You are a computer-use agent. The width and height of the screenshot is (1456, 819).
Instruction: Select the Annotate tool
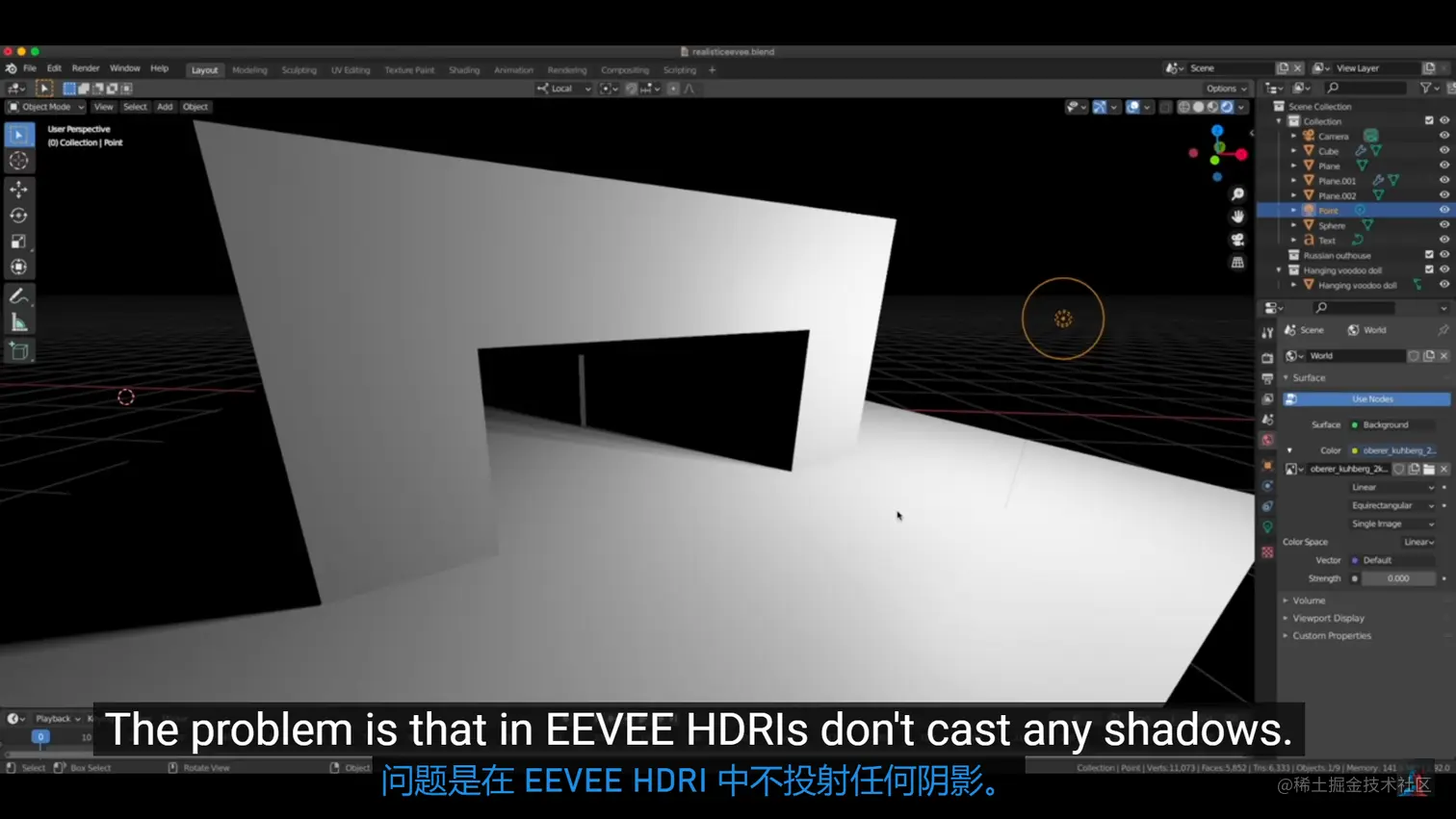click(x=18, y=296)
